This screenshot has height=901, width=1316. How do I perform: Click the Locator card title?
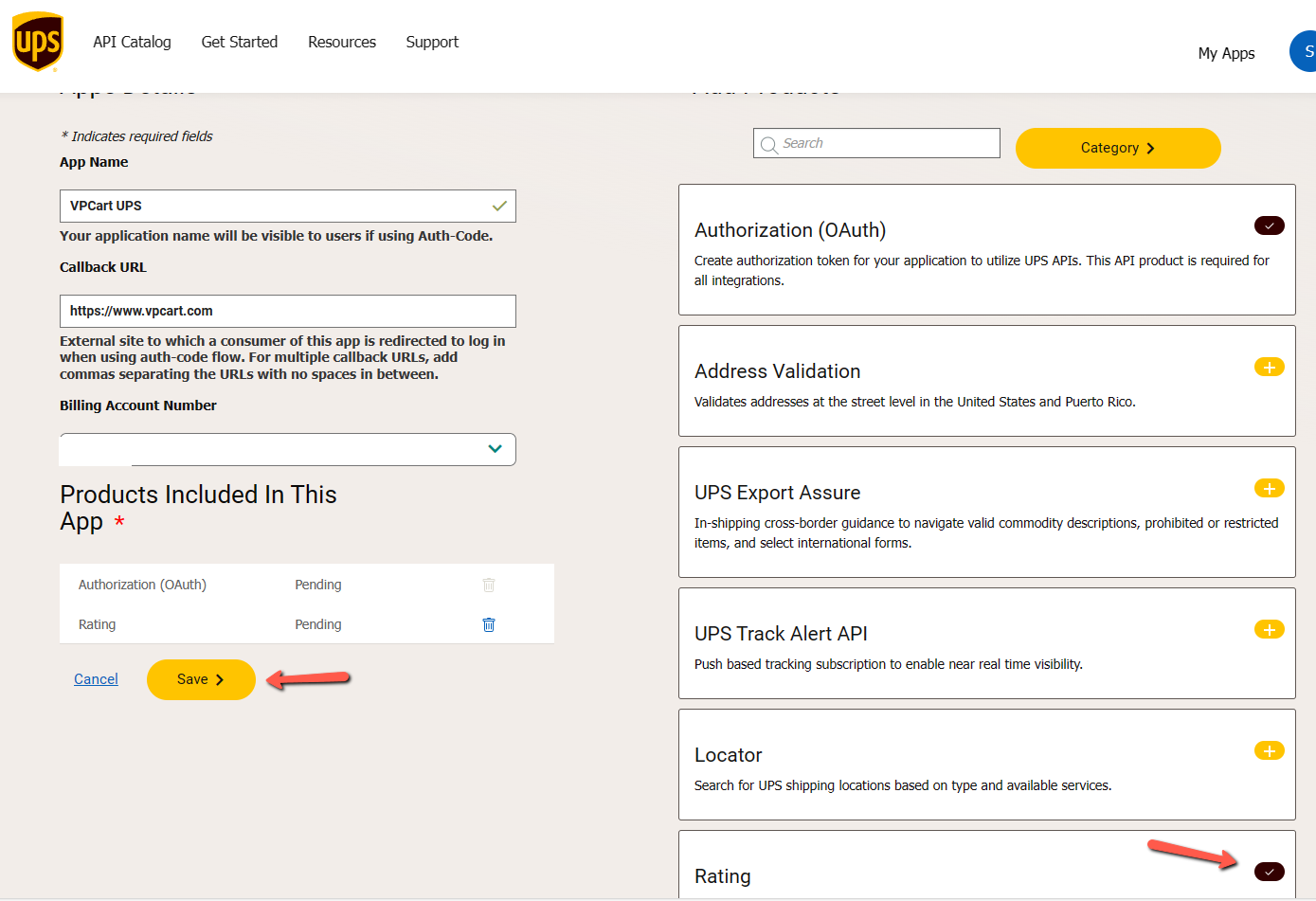click(729, 755)
